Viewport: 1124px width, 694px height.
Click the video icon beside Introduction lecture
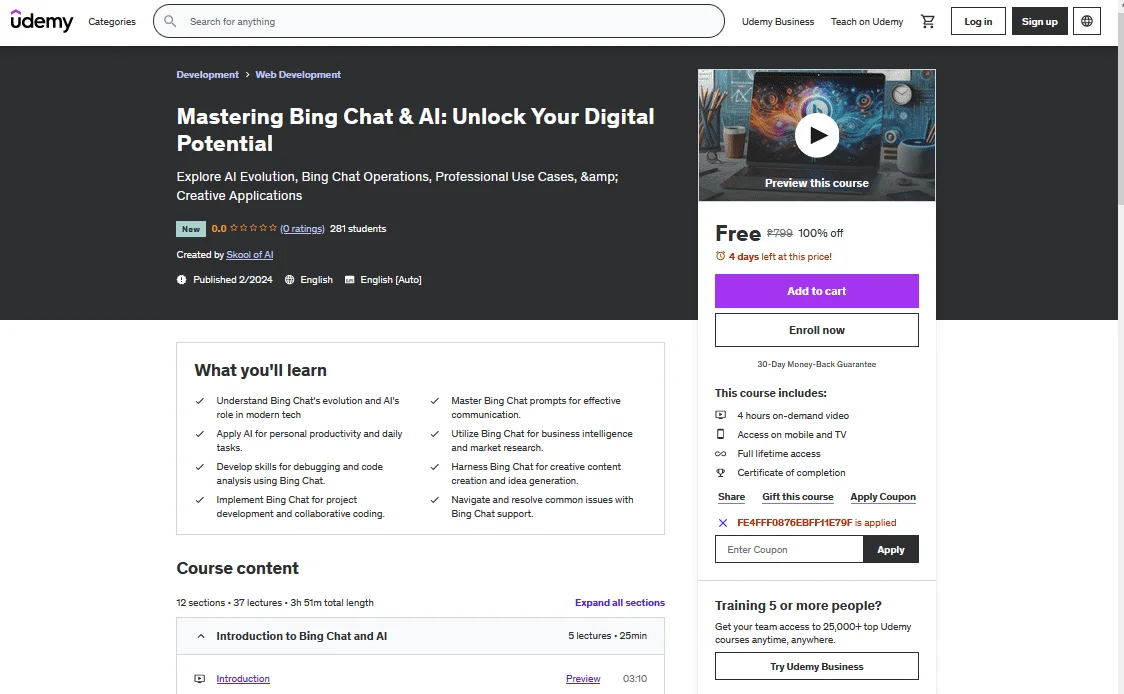coord(200,679)
